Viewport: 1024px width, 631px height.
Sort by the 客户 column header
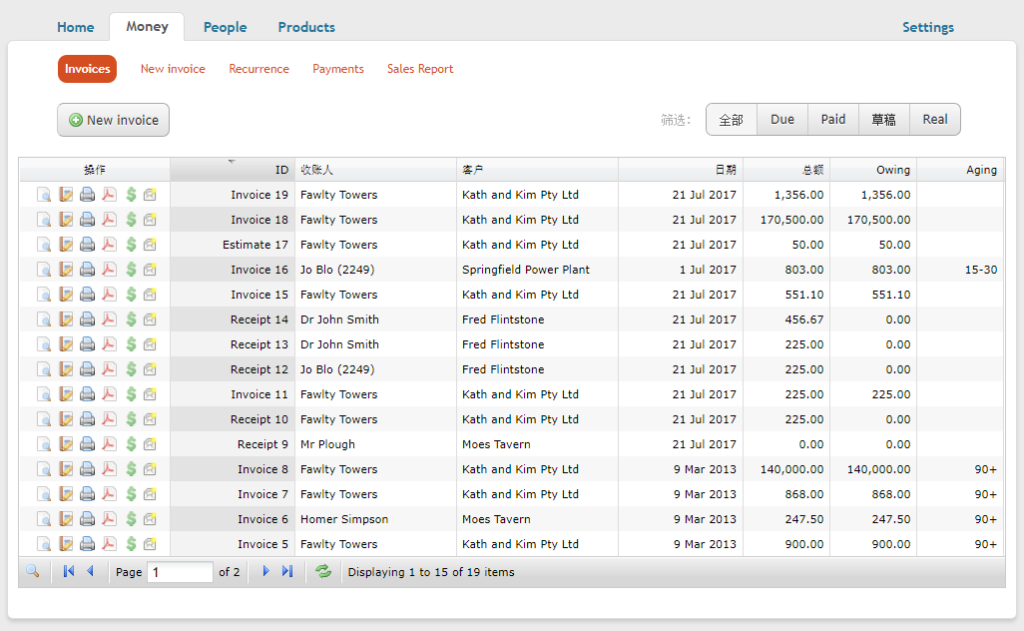537,170
